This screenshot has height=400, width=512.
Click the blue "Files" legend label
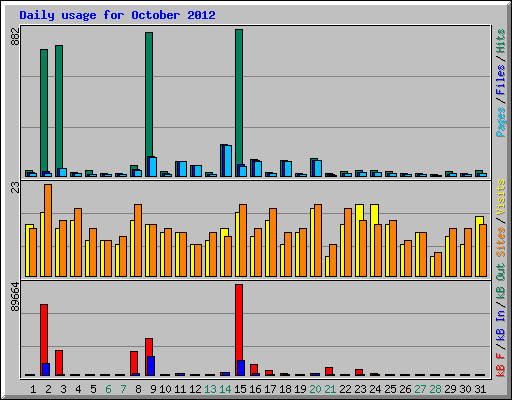click(500, 80)
